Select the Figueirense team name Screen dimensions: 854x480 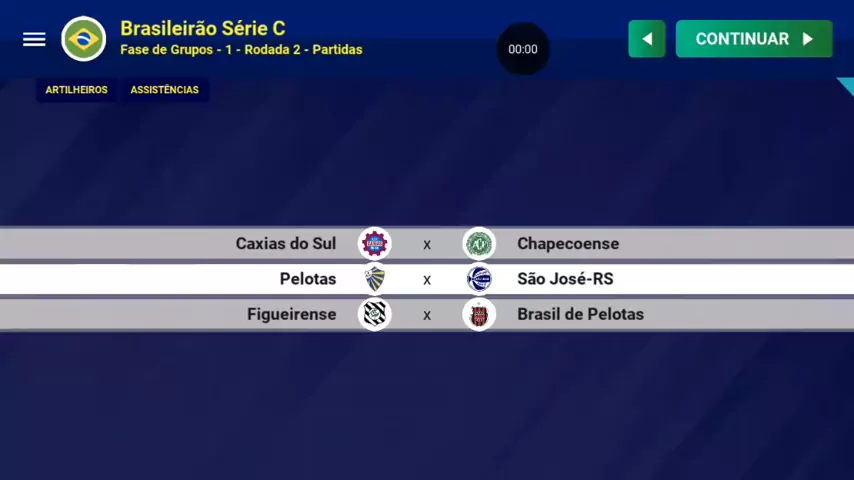click(291, 314)
